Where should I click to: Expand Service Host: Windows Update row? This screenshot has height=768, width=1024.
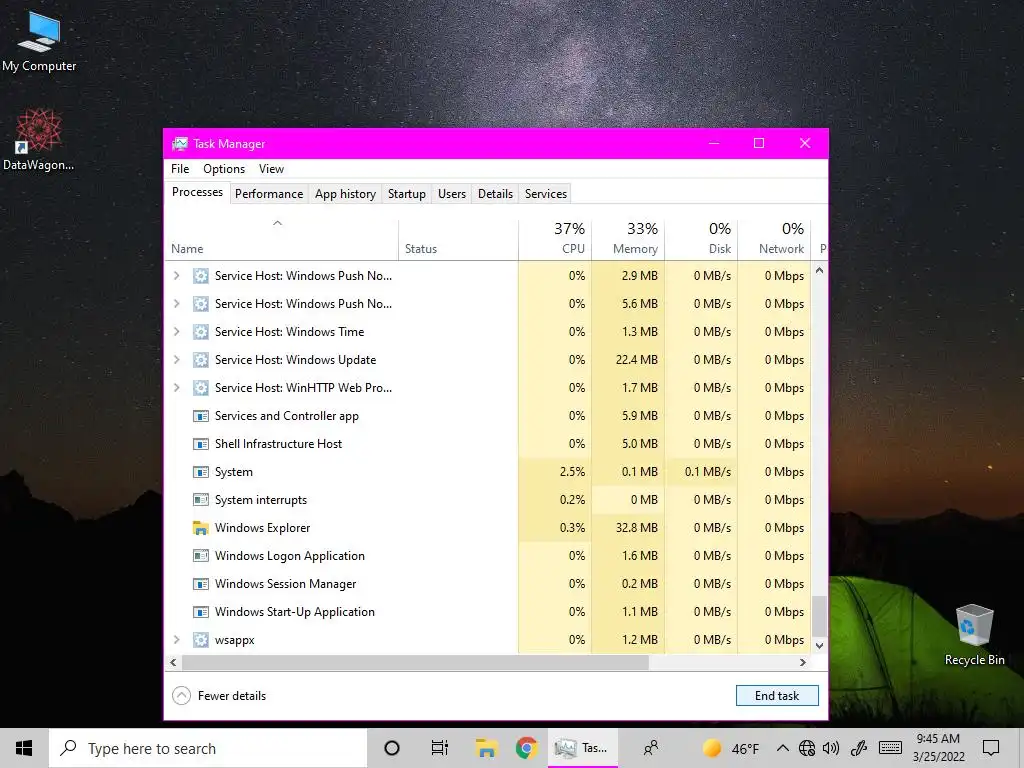coord(176,360)
